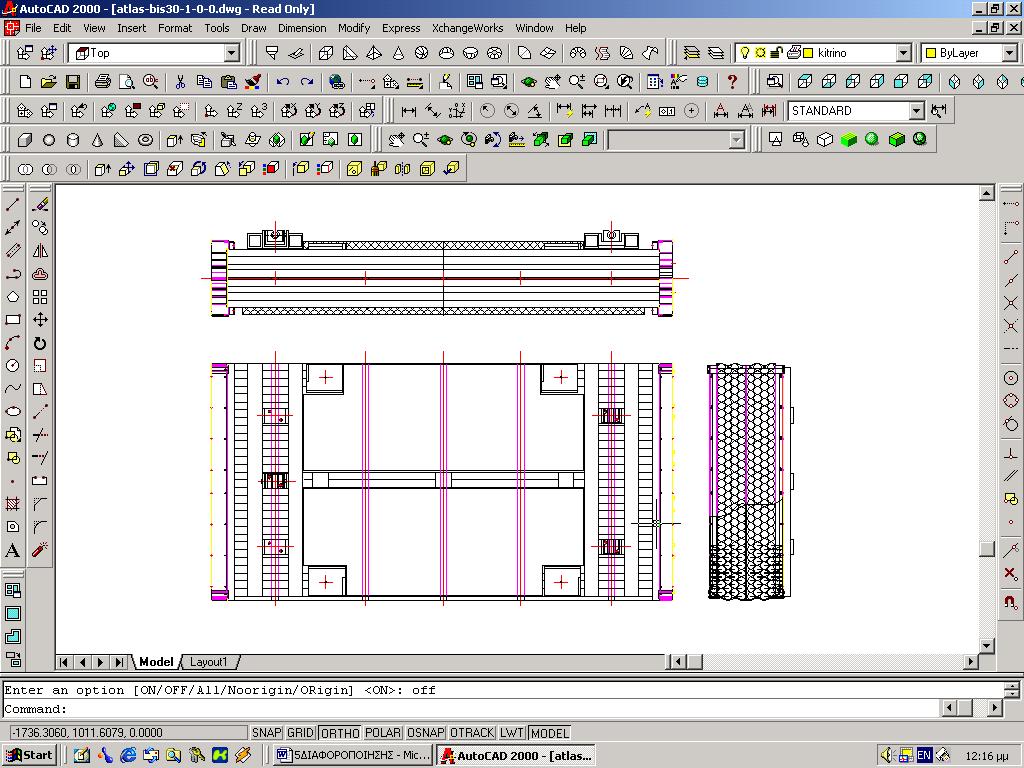Expand the 'kitrino' layer dropdown
This screenshot has height=768, width=1024.
[x=904, y=53]
